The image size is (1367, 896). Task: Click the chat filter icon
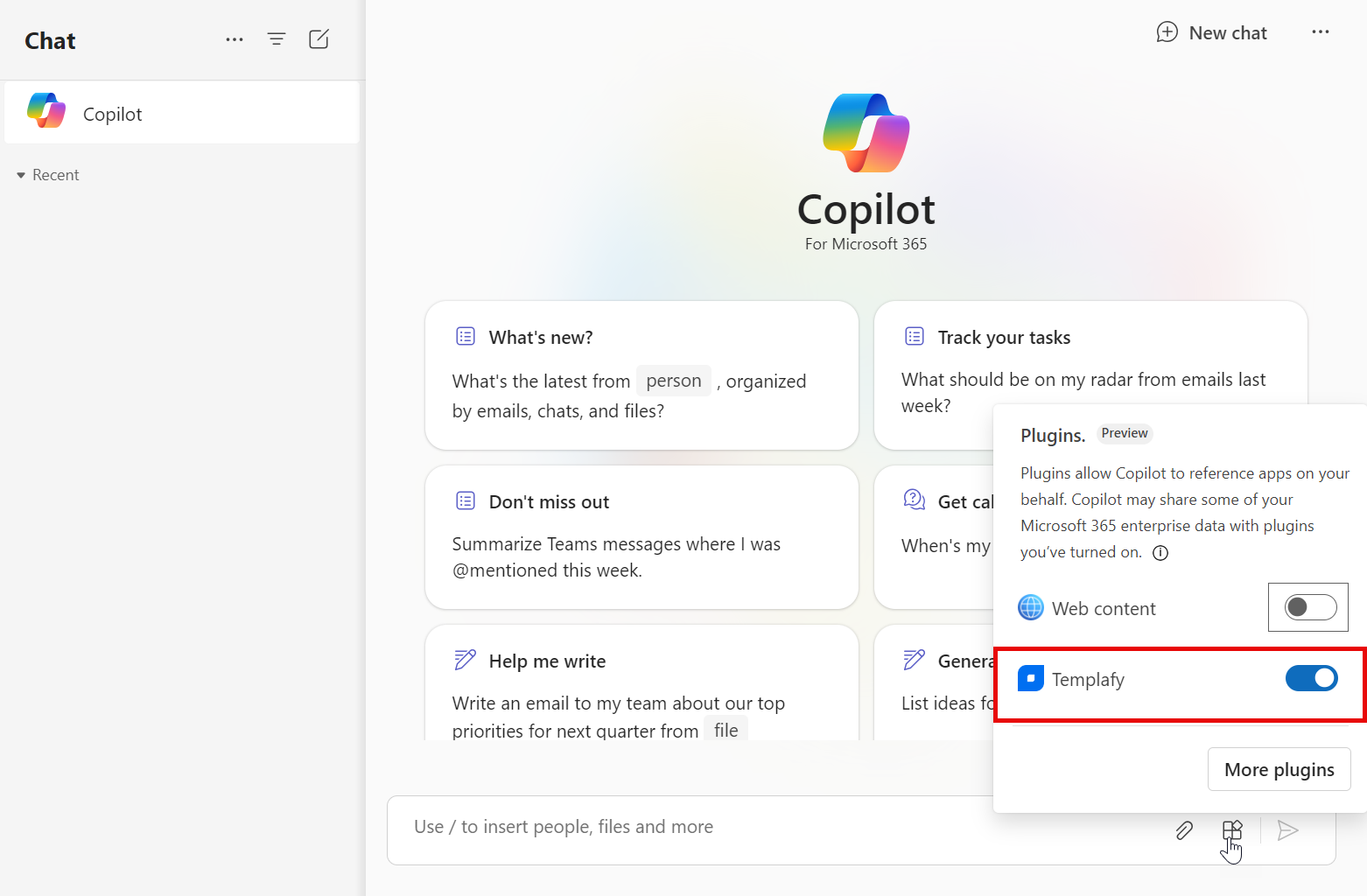point(277,38)
